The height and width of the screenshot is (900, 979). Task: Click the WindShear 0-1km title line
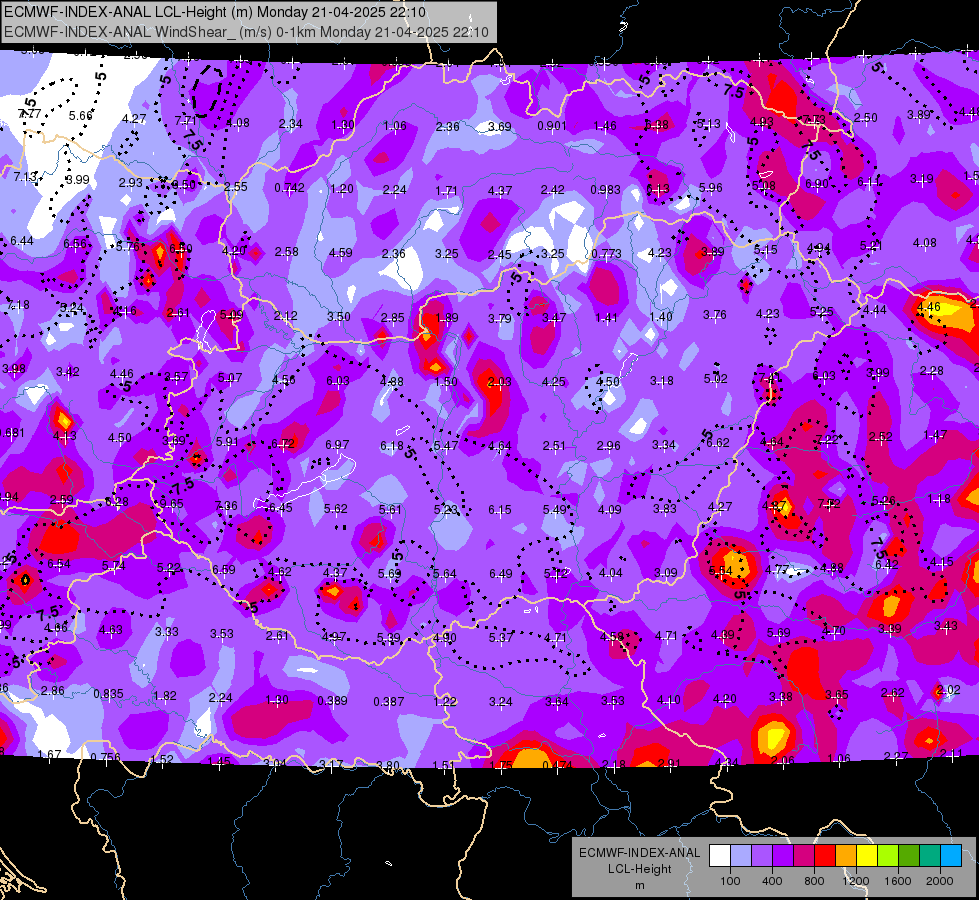[x=246, y=32]
